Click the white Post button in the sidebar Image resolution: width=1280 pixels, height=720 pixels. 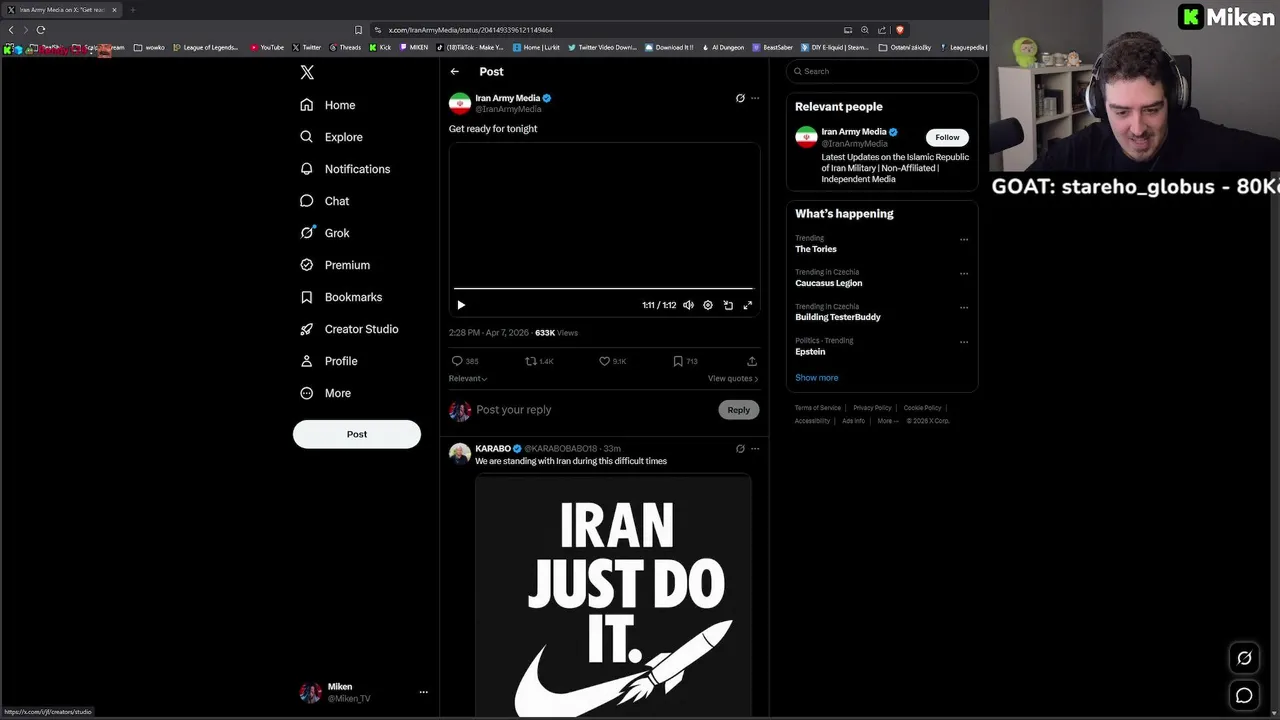tap(357, 434)
